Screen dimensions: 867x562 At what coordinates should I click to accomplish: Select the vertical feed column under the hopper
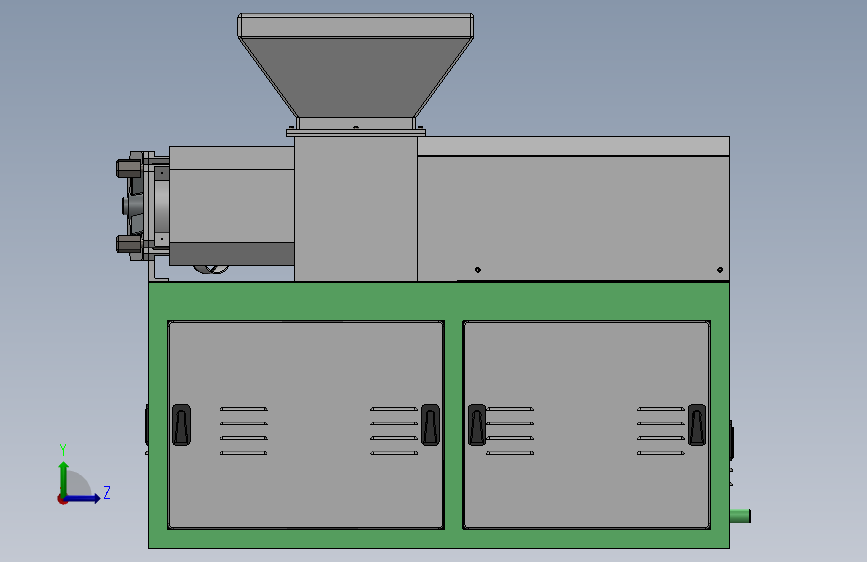pyautogui.click(x=356, y=209)
